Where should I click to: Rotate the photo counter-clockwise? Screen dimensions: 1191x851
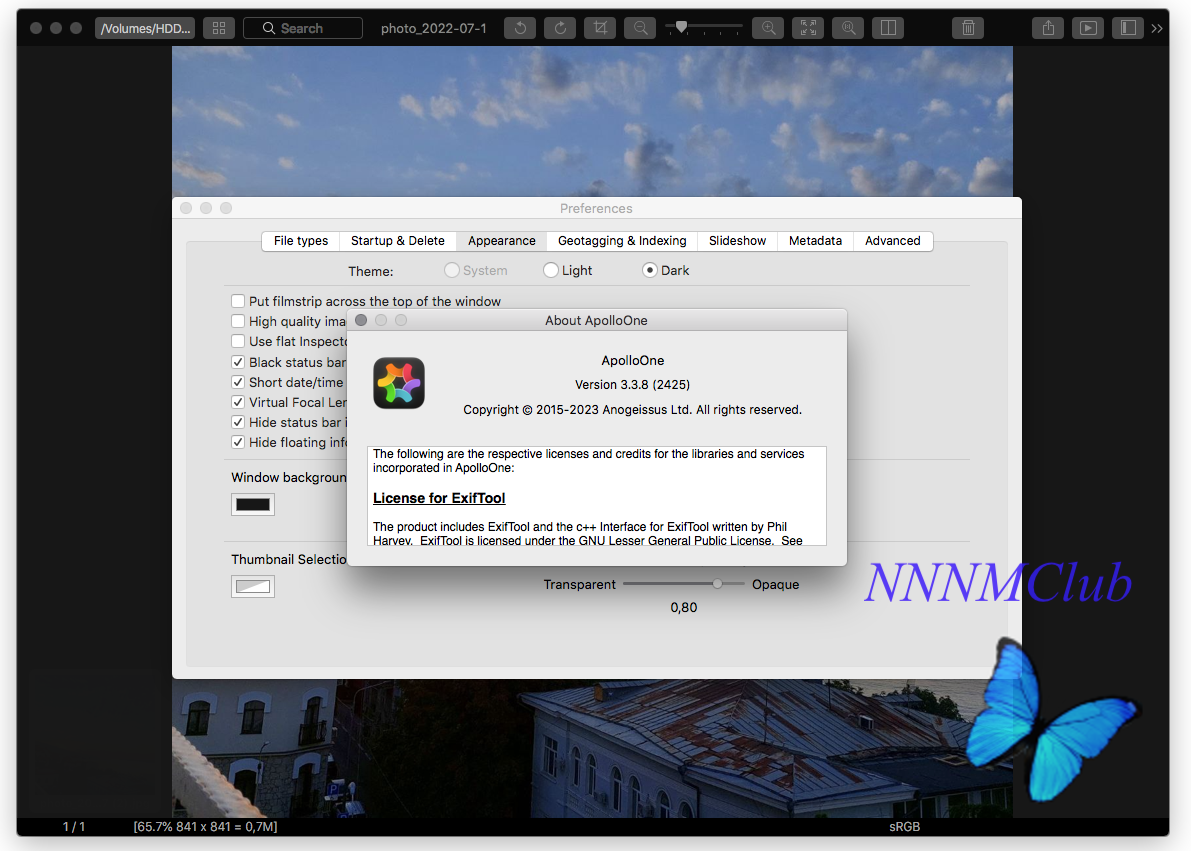click(x=520, y=28)
